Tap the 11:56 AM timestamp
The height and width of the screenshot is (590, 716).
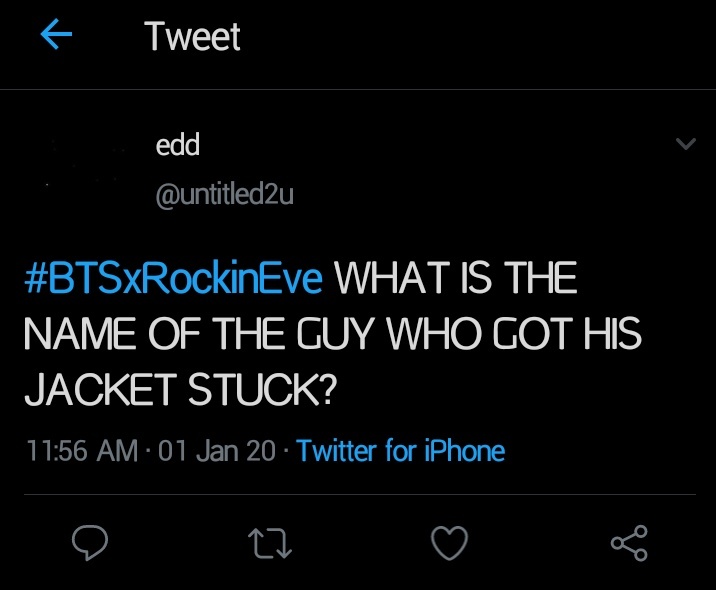click(x=80, y=451)
